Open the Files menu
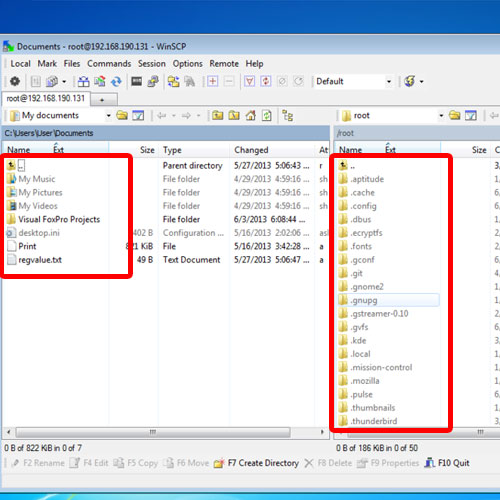The image size is (500, 500). 72,64
